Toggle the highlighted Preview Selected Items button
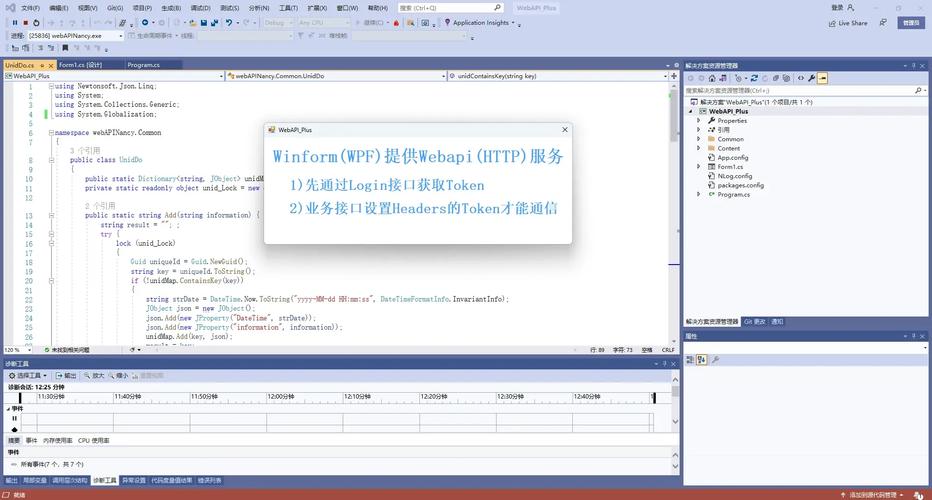Viewport: 932px width, 500px height. 823,78
